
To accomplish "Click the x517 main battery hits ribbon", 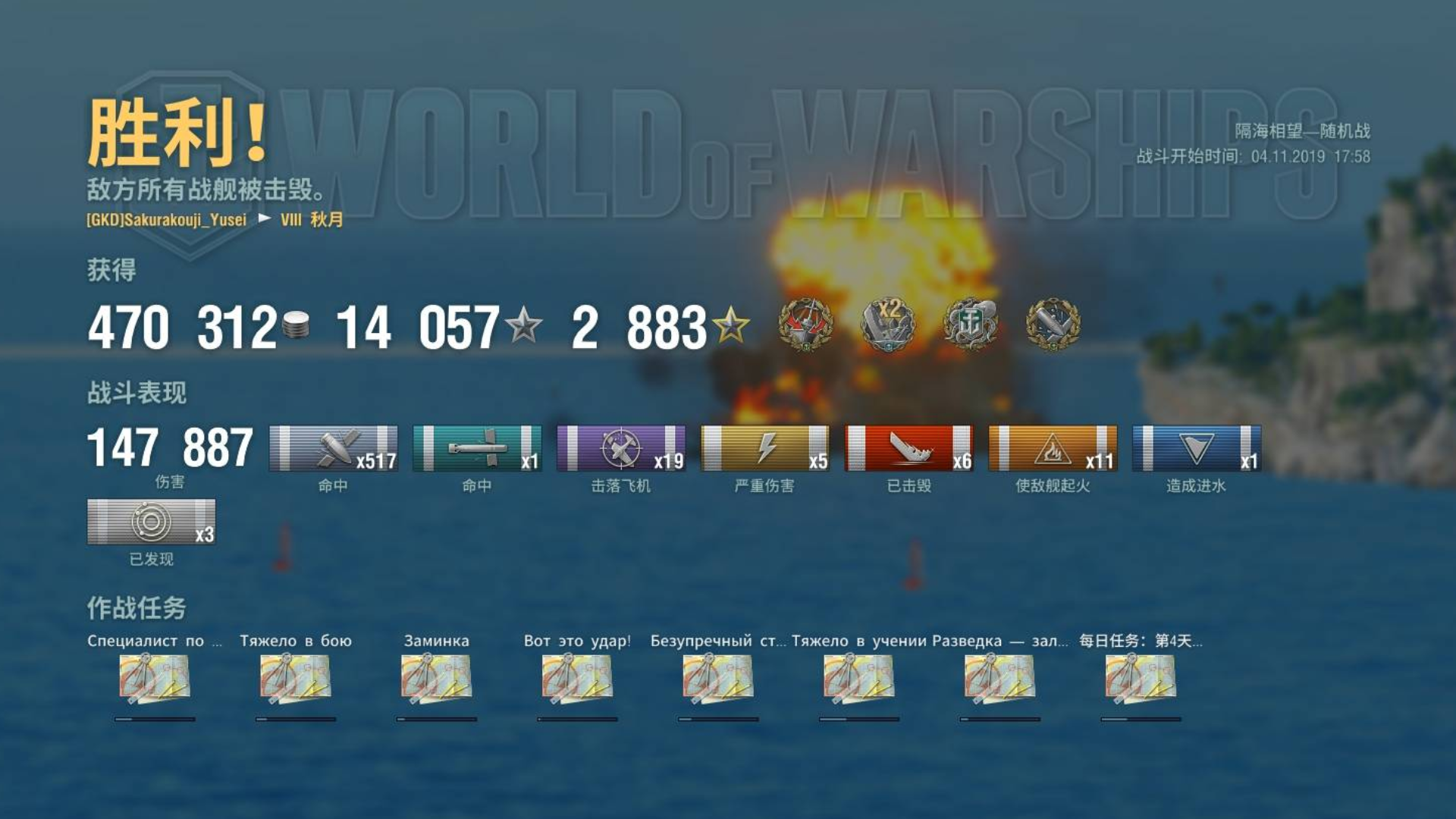I will [334, 448].
